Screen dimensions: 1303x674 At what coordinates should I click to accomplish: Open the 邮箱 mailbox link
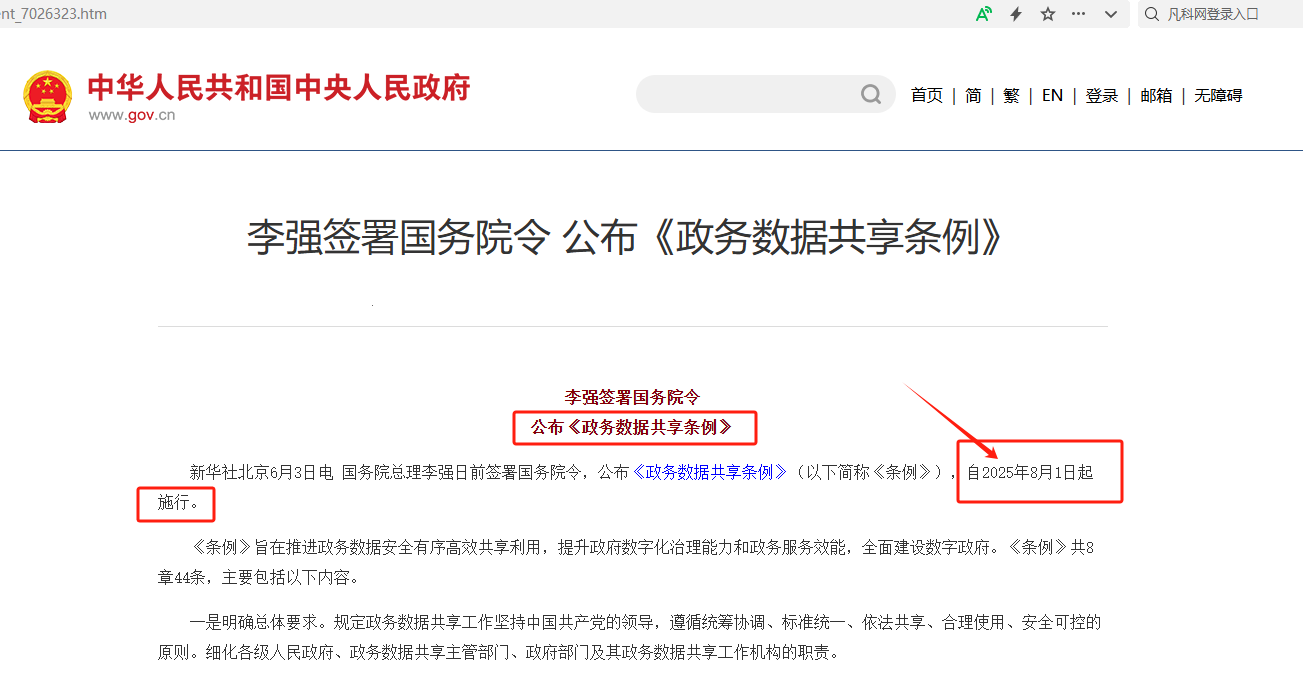pos(1156,95)
